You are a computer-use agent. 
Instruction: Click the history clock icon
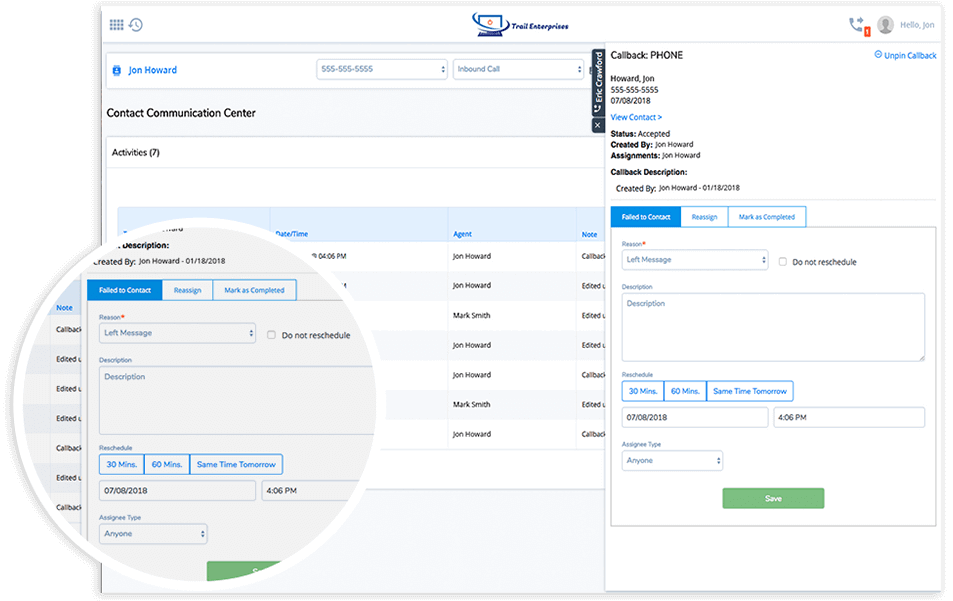135,25
